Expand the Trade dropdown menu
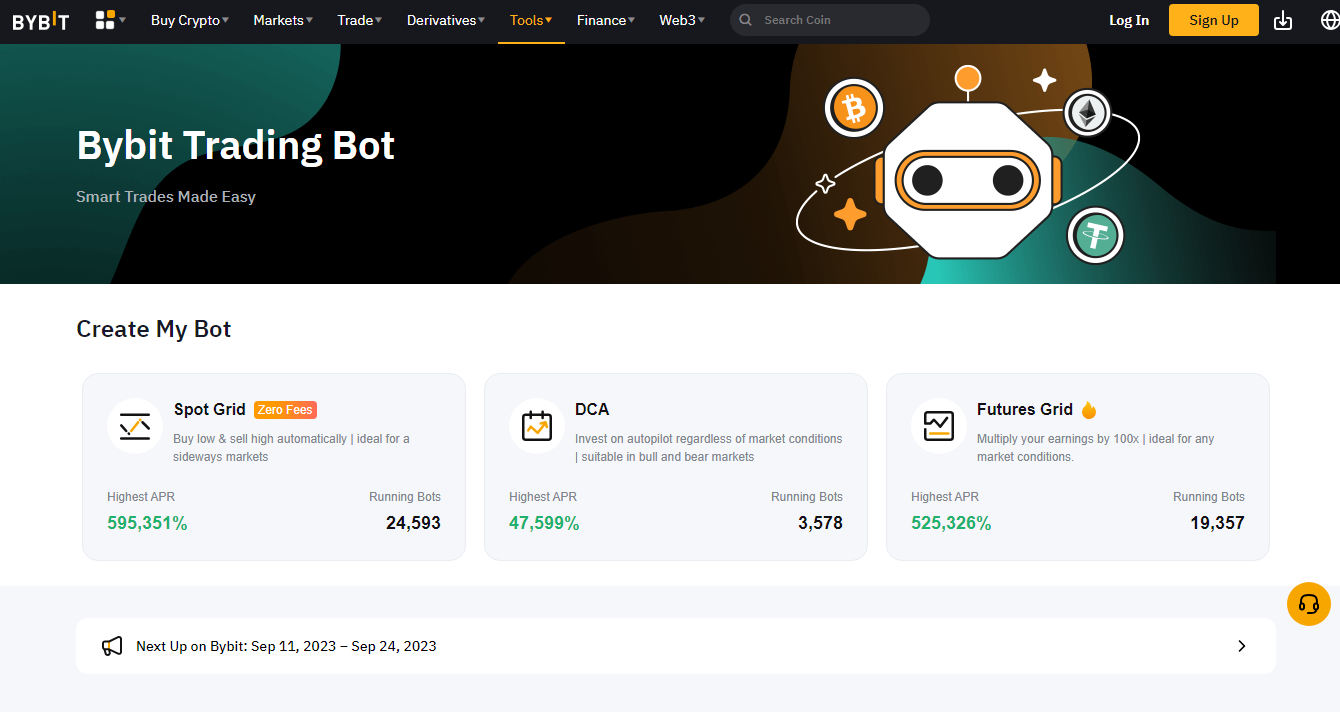The height and width of the screenshot is (712, 1340). pyautogui.click(x=360, y=20)
